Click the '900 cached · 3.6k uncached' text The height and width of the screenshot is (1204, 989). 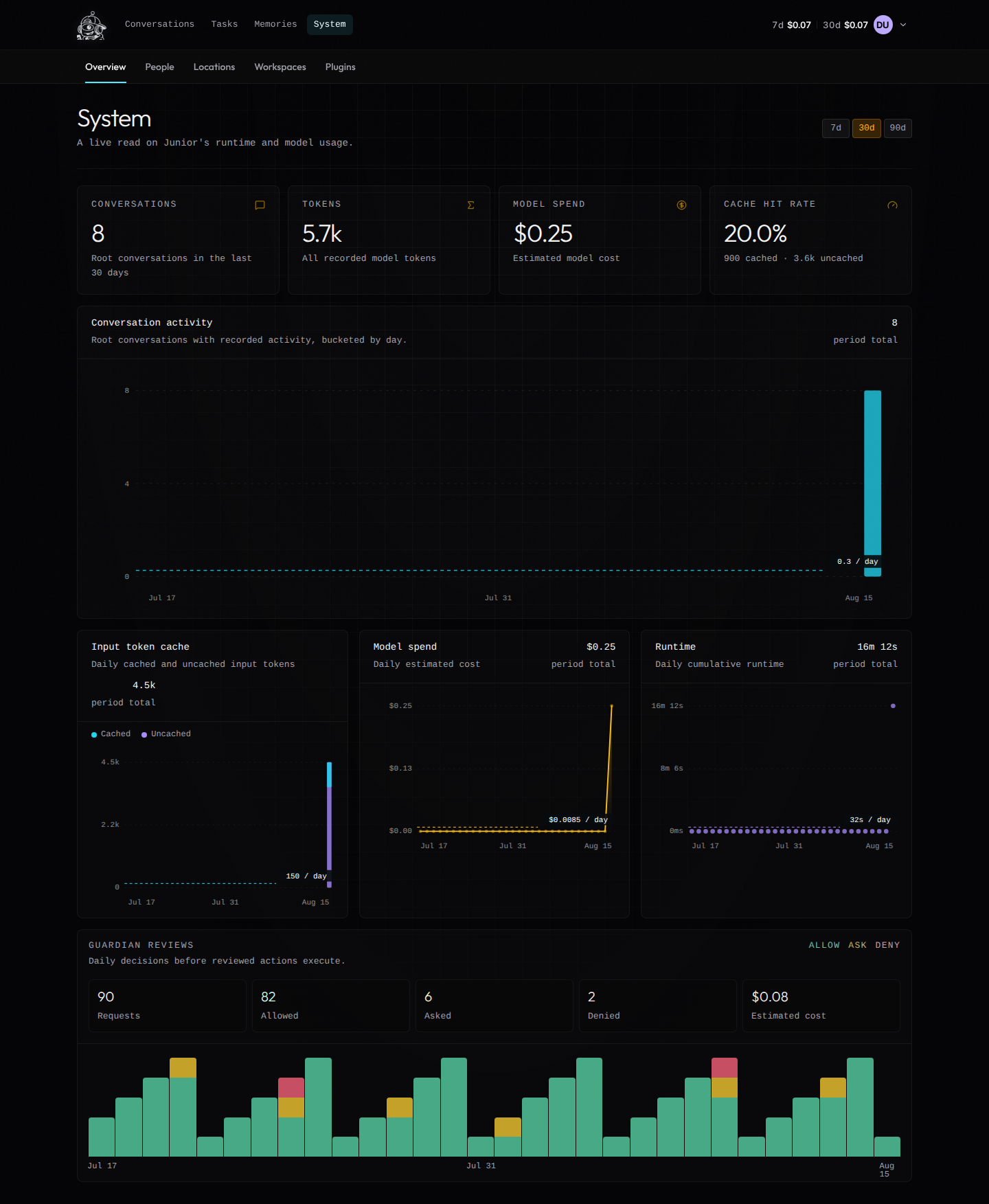click(793, 258)
